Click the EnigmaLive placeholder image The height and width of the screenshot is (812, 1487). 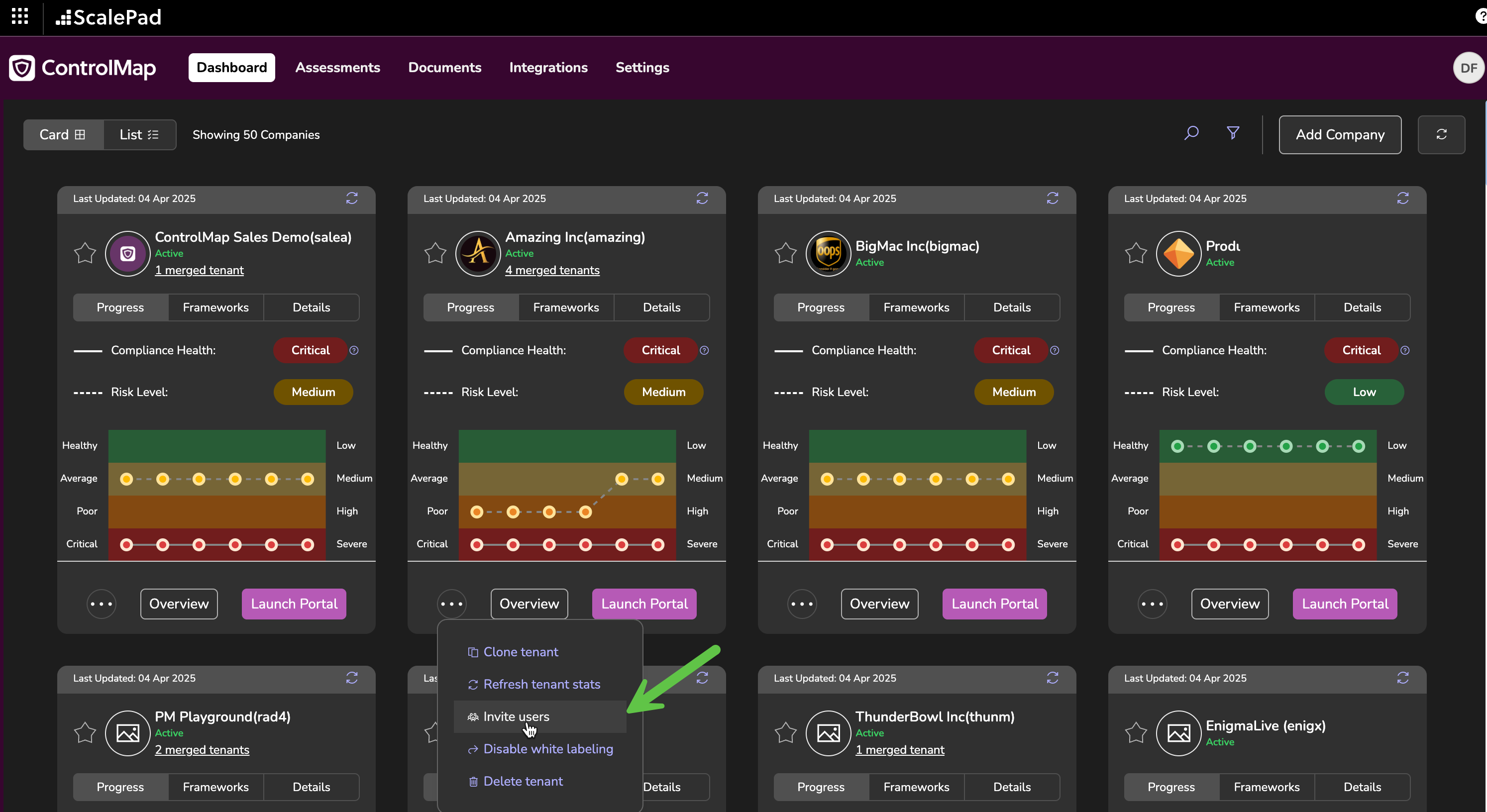coord(1179,733)
